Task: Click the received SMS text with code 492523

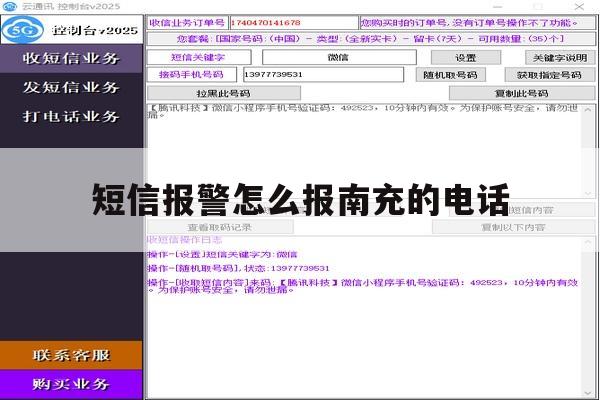Action: pos(364,111)
